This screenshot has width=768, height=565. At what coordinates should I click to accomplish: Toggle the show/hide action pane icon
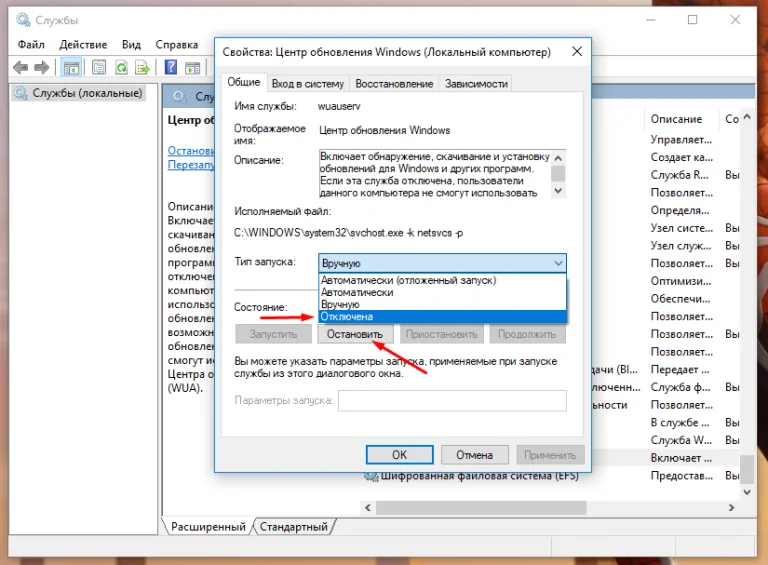192,68
